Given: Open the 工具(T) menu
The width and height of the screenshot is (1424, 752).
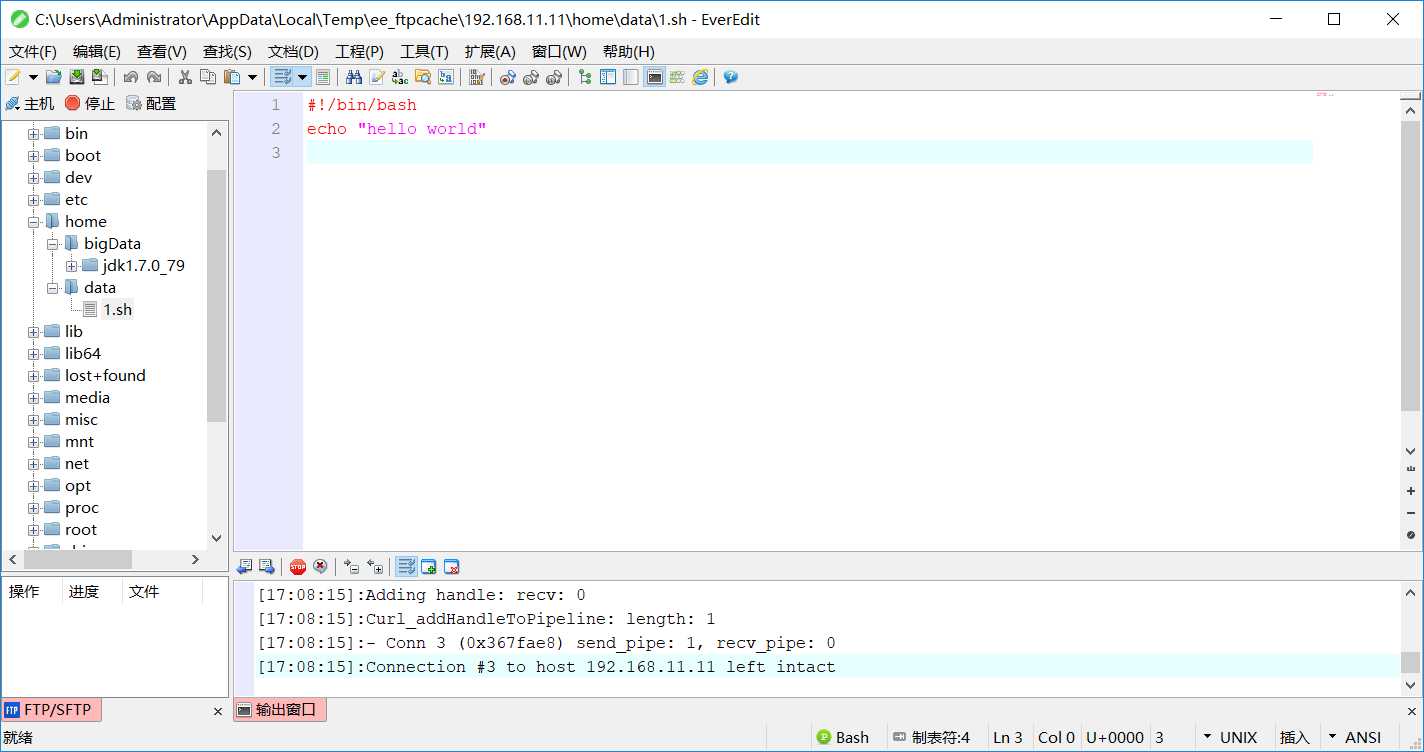Looking at the screenshot, I should tap(424, 51).
